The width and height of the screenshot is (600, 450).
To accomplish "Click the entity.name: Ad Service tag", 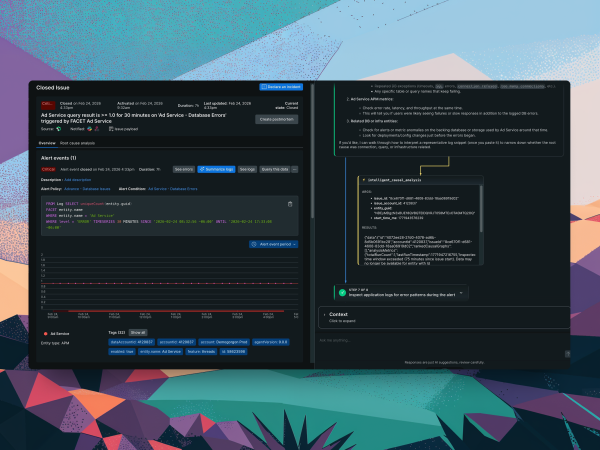I will [160, 351].
